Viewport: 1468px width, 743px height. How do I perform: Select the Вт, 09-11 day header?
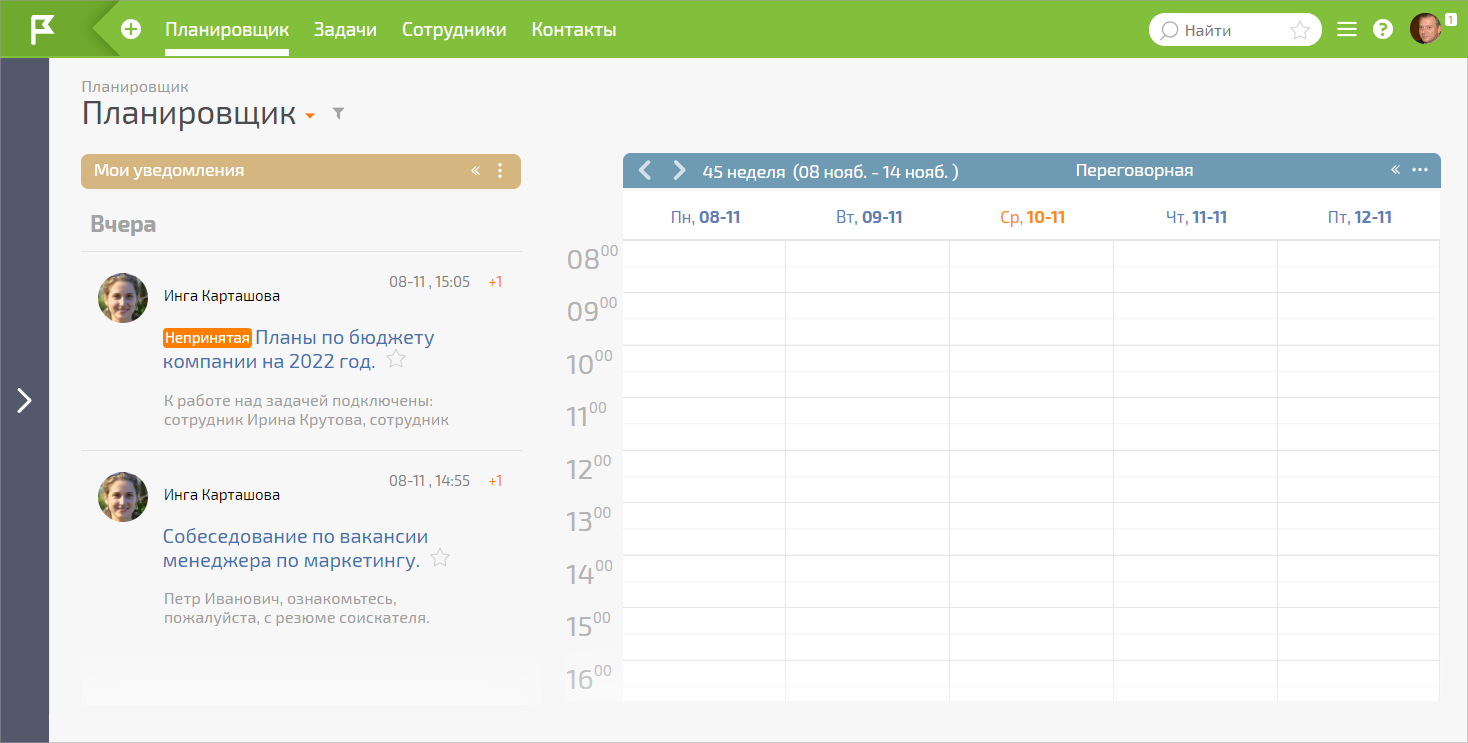pyautogui.click(x=869, y=217)
